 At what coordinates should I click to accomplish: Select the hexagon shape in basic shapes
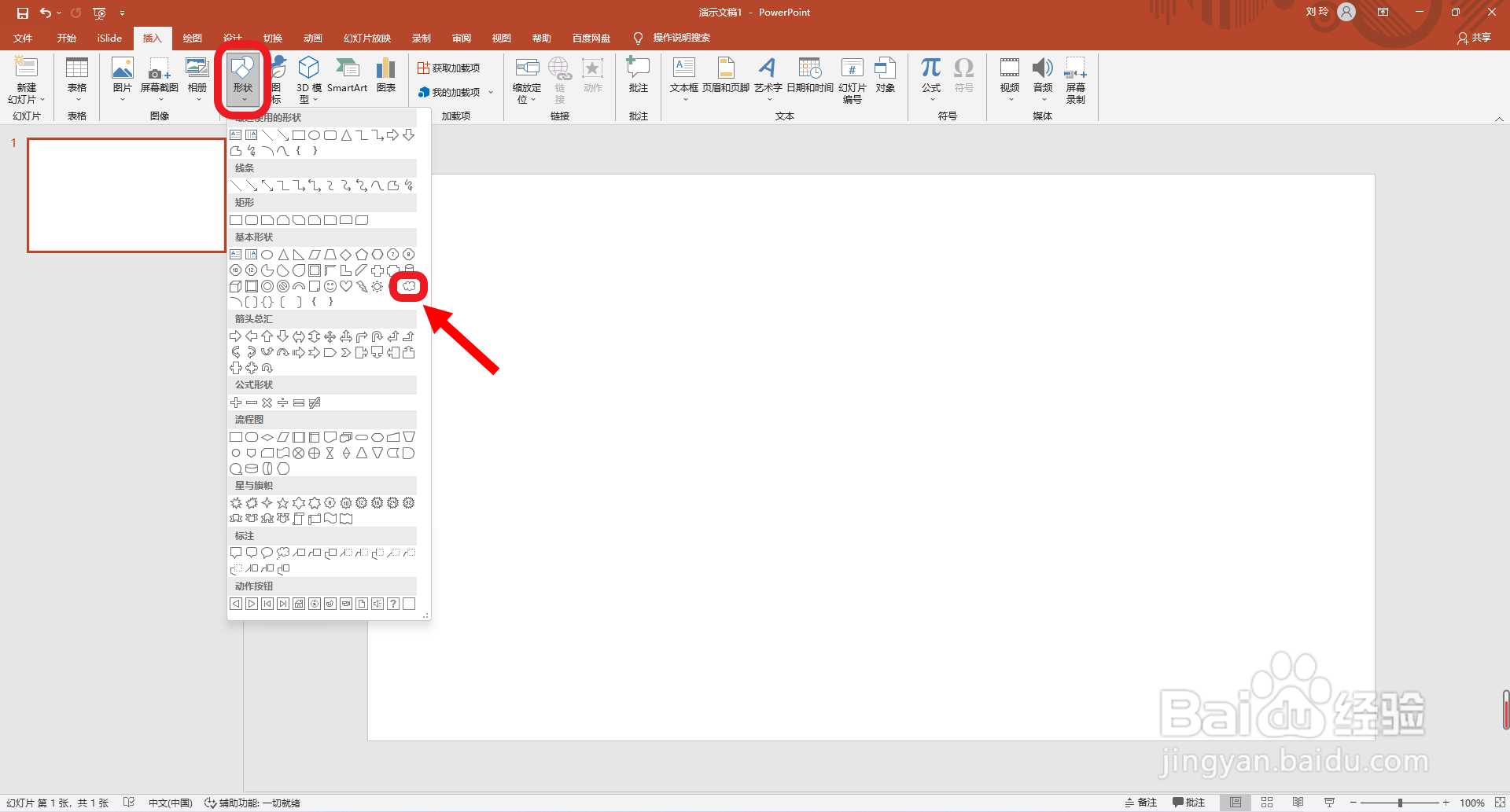pos(377,255)
